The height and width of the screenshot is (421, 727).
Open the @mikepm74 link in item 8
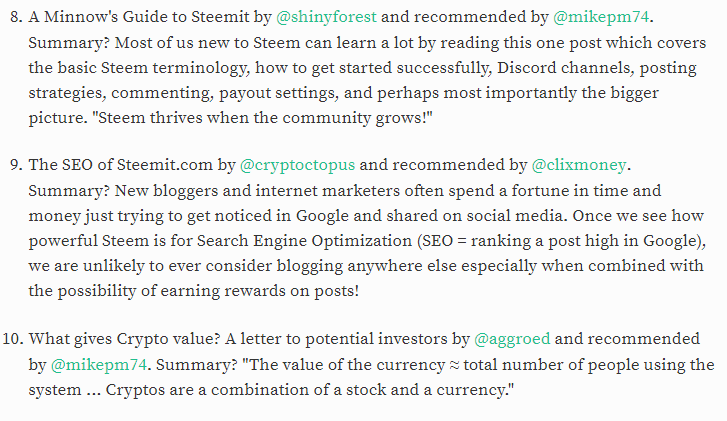pos(601,17)
